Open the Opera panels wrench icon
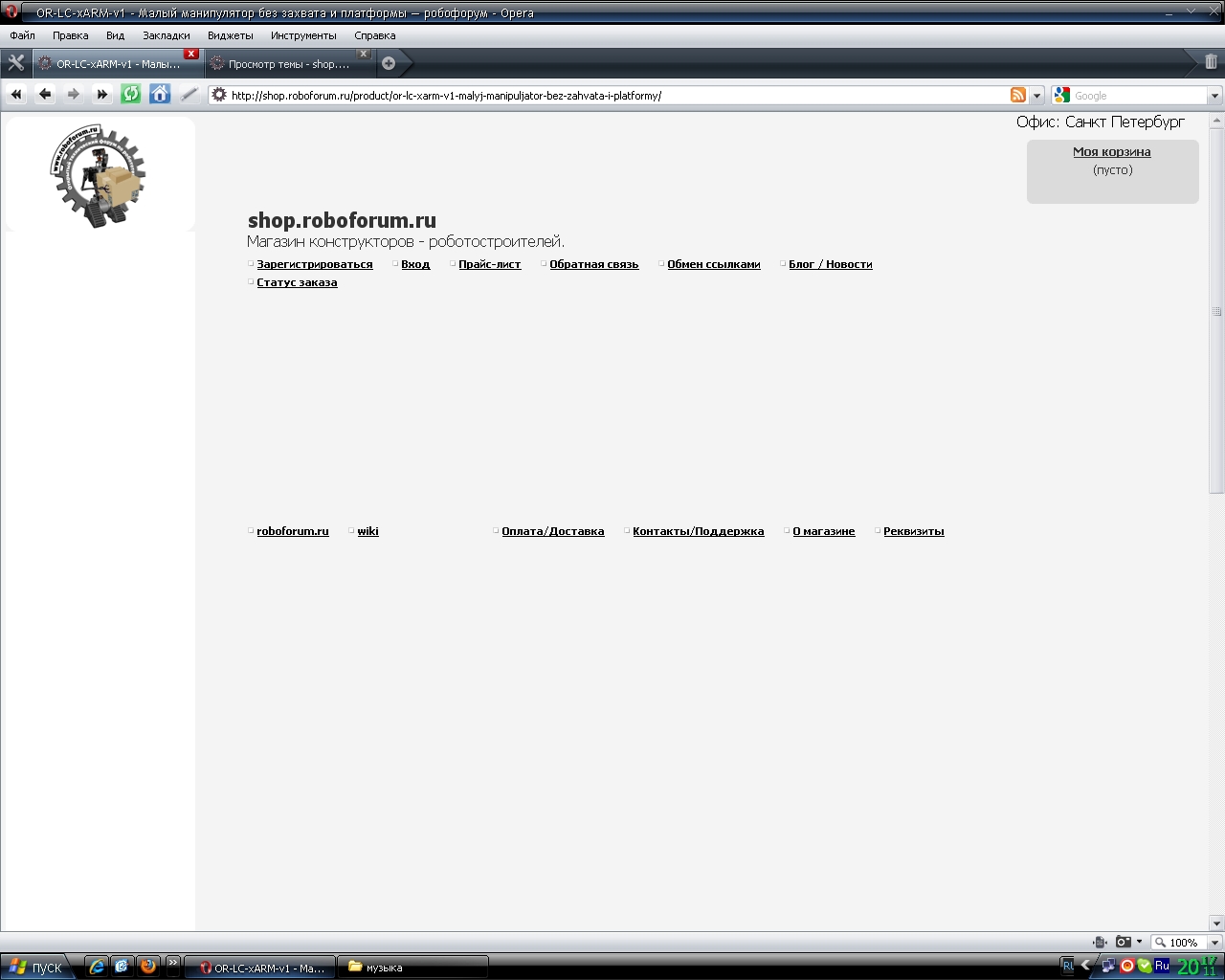 point(16,63)
